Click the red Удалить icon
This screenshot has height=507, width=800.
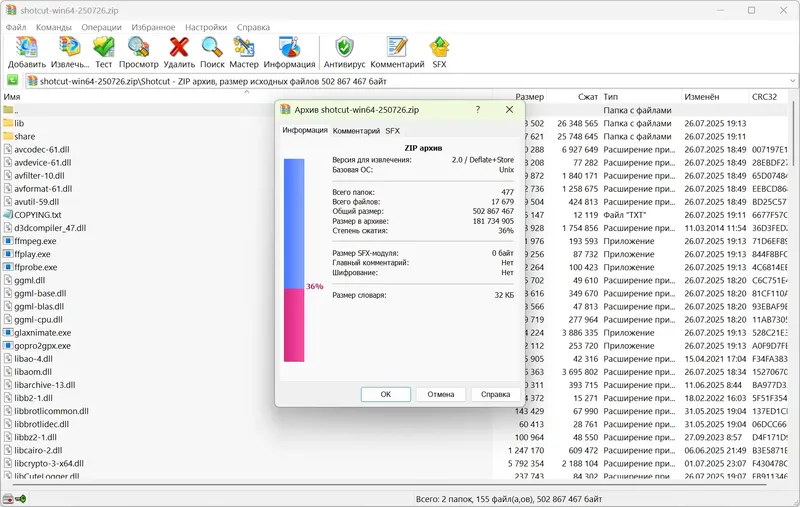(179, 47)
